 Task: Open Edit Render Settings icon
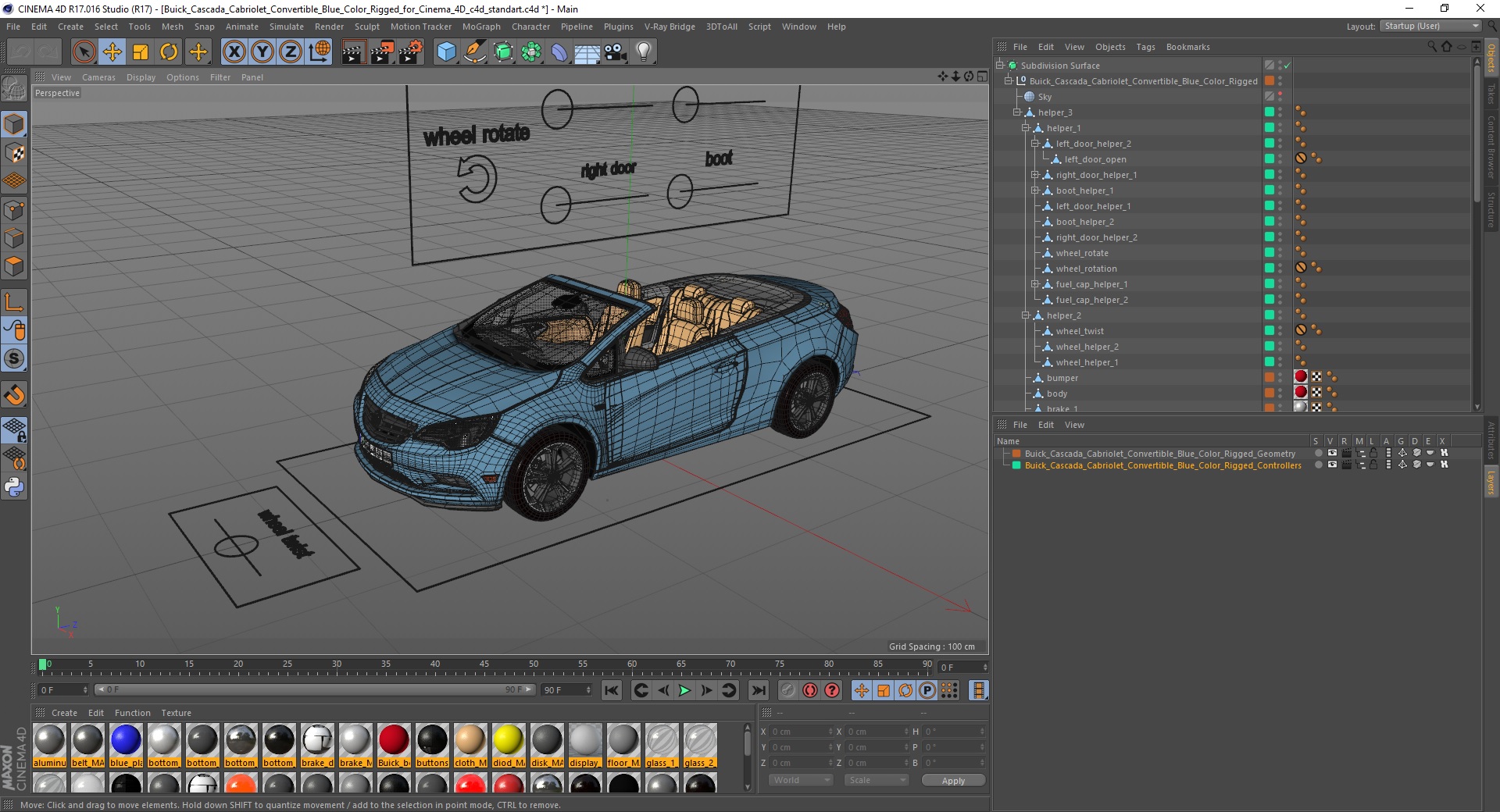pyautogui.click(x=411, y=52)
